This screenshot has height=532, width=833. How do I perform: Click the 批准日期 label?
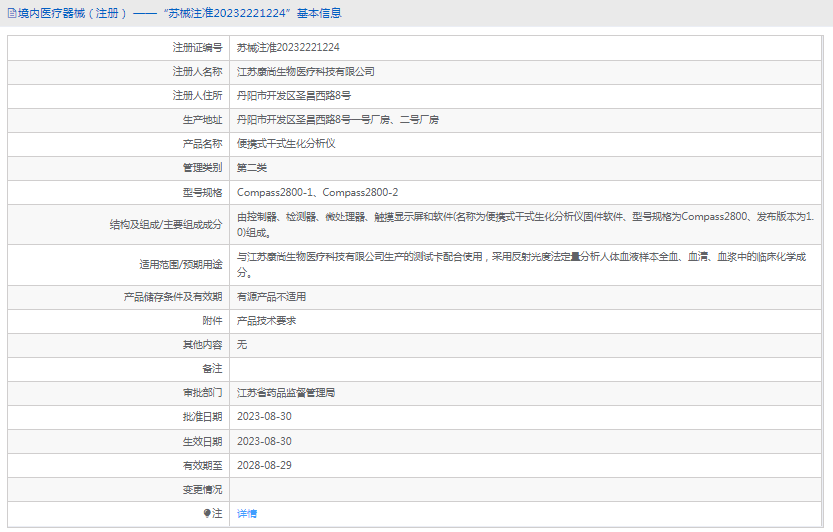[202, 417]
